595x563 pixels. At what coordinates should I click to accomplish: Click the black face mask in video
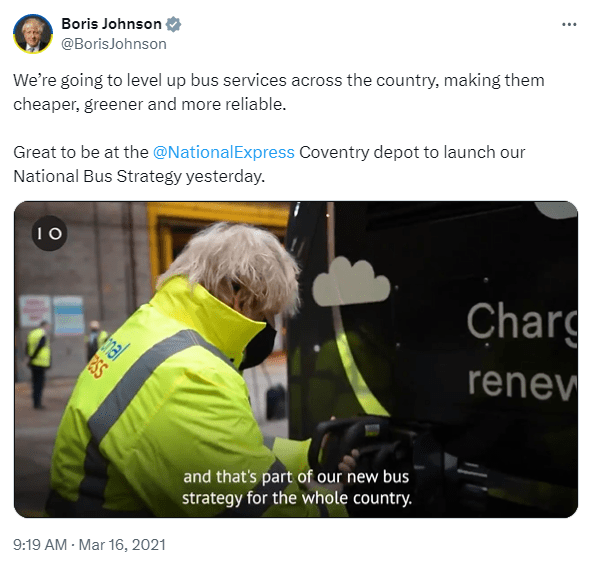pos(259,348)
